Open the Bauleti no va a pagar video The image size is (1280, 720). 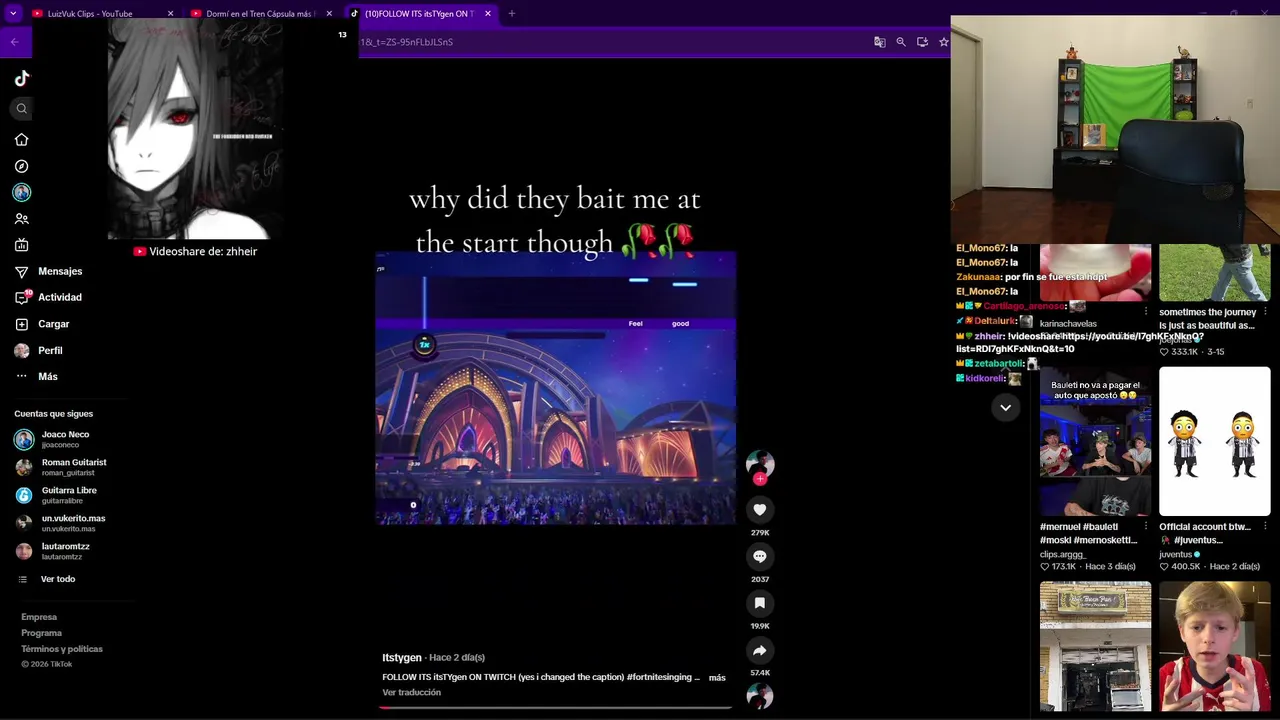(1095, 441)
